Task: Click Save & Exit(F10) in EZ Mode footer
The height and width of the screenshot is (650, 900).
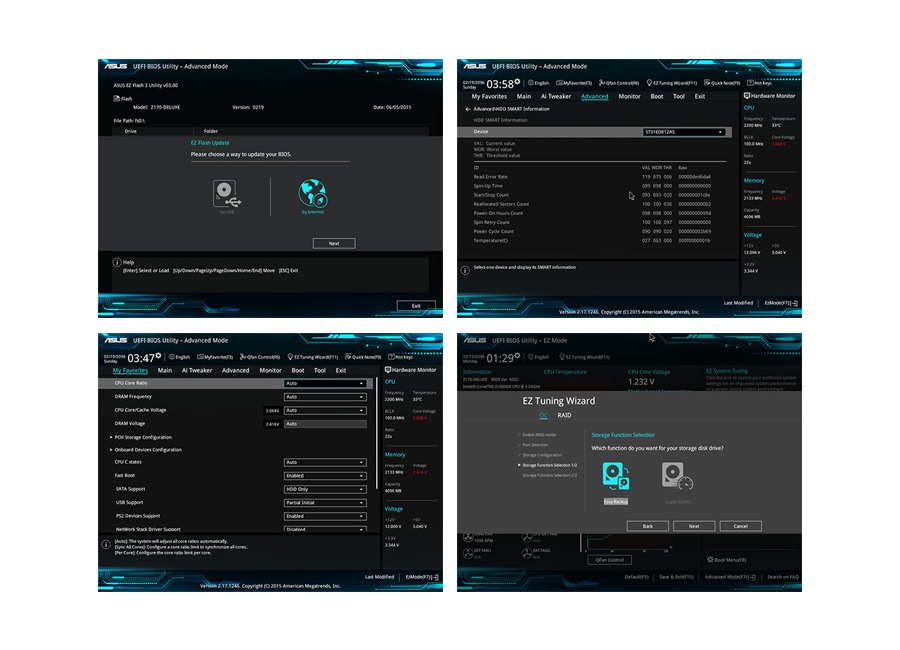Action: pyautogui.click(x=676, y=577)
